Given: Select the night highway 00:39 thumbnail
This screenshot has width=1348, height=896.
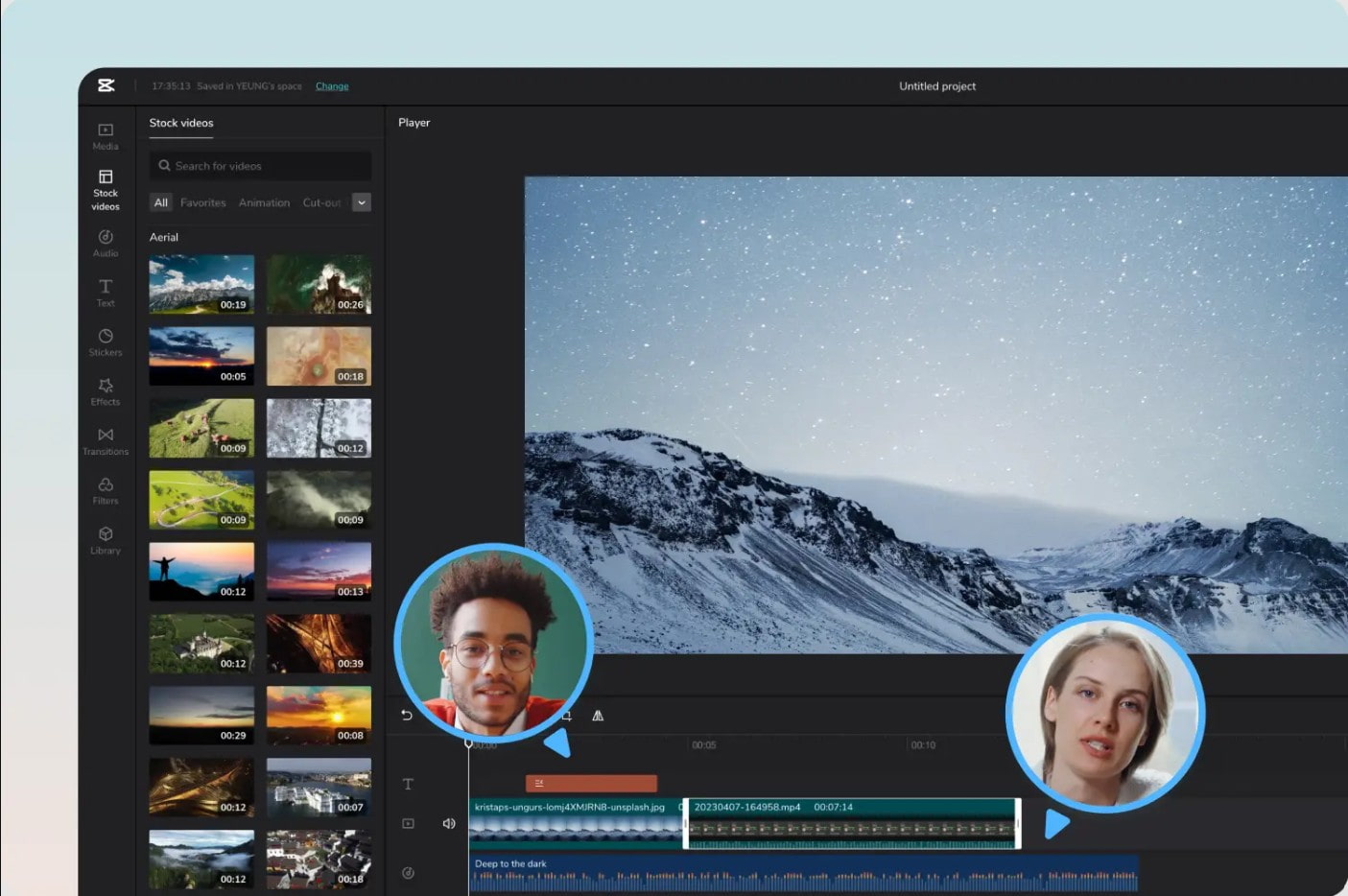Looking at the screenshot, I should click(319, 644).
